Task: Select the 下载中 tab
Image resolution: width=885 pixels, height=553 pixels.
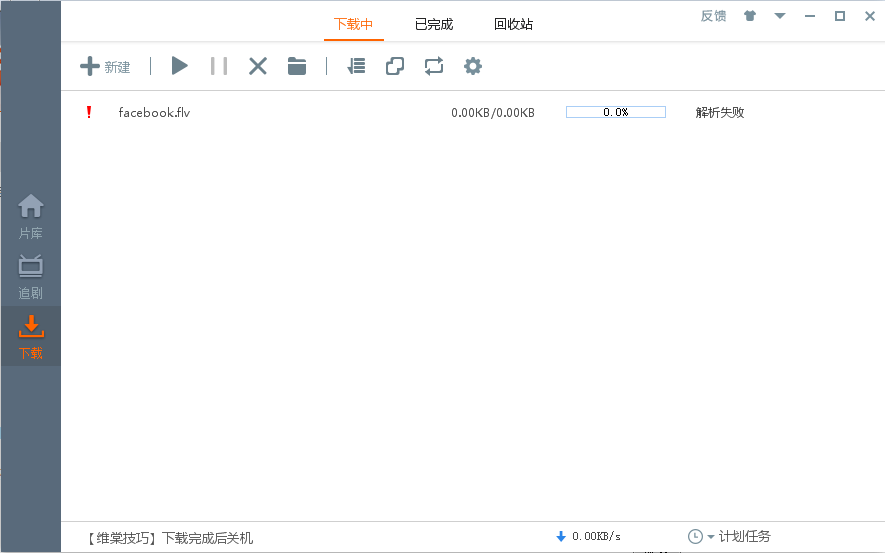Action: [353, 24]
